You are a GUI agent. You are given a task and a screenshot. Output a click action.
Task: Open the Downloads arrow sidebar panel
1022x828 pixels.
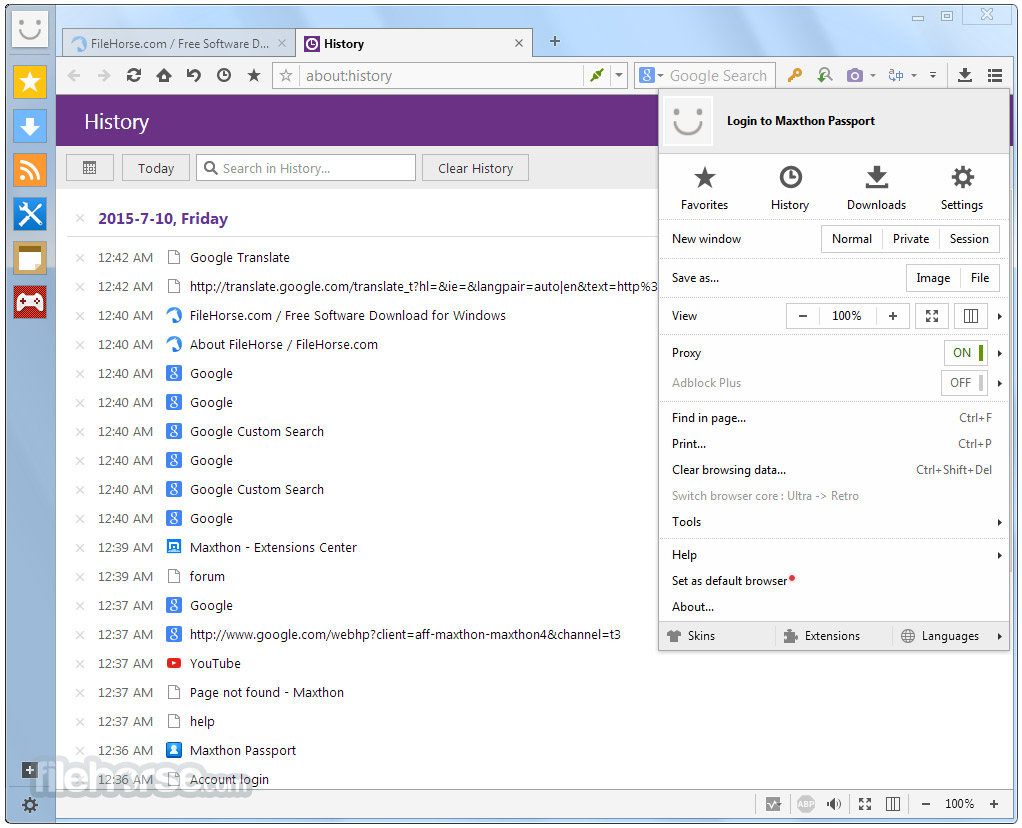pyautogui.click(x=30, y=126)
